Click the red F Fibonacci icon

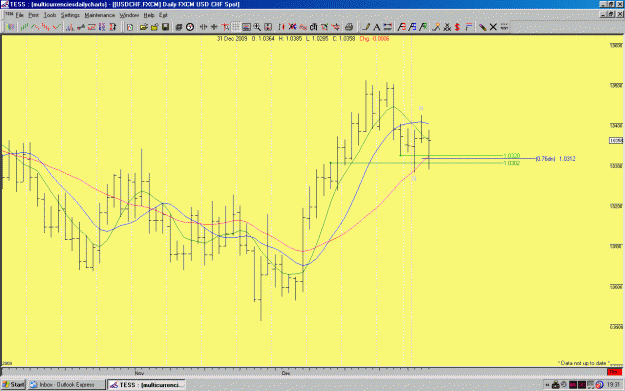pos(401,27)
